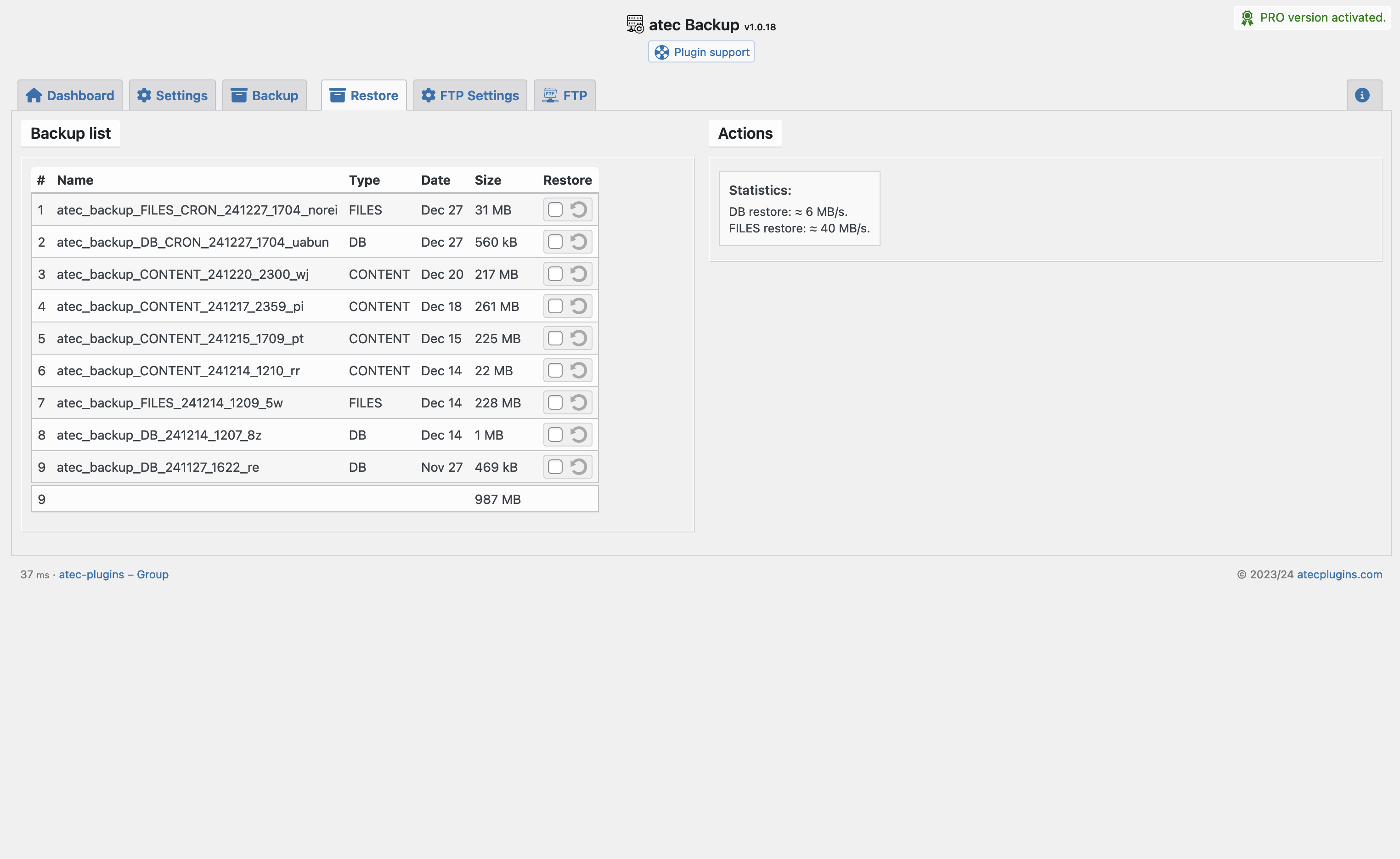Open the info icon button at top right
The width and height of the screenshot is (1400, 859).
1362,95
